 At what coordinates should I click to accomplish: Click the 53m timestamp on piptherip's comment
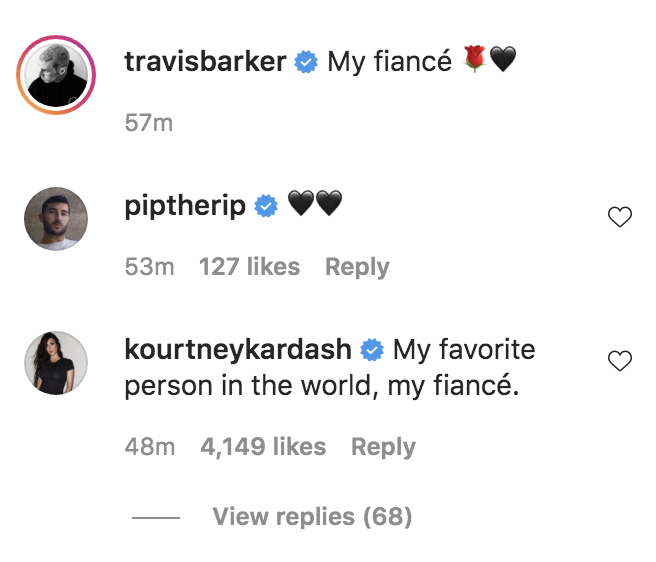tap(149, 267)
